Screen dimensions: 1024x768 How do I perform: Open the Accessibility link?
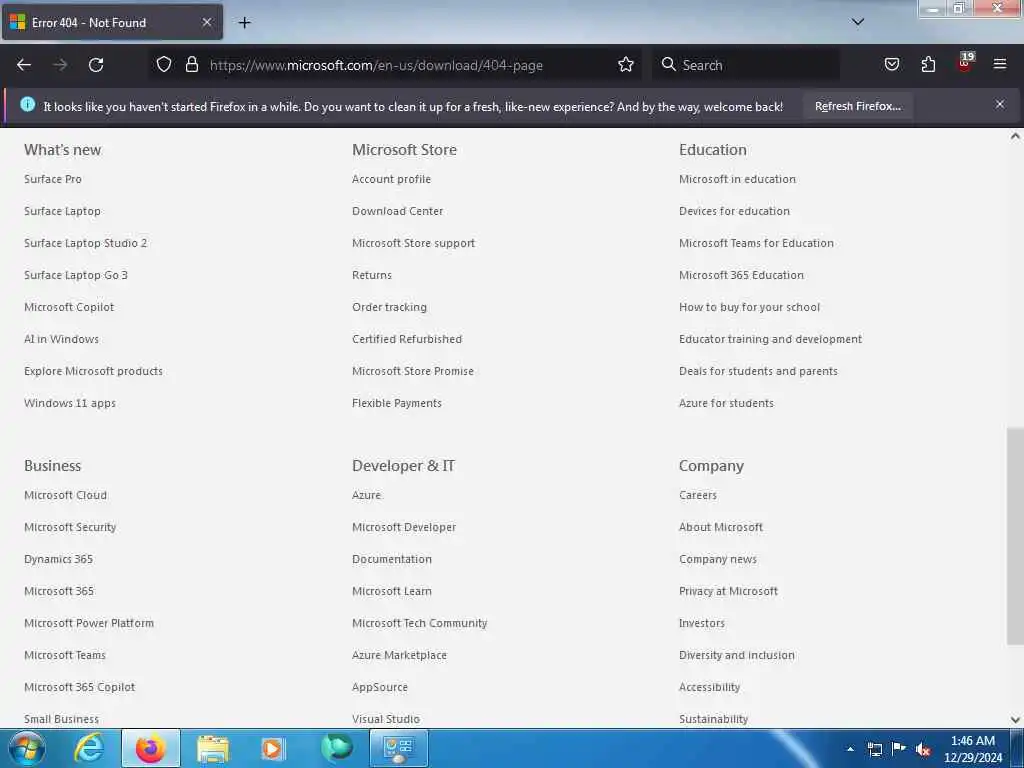710,687
